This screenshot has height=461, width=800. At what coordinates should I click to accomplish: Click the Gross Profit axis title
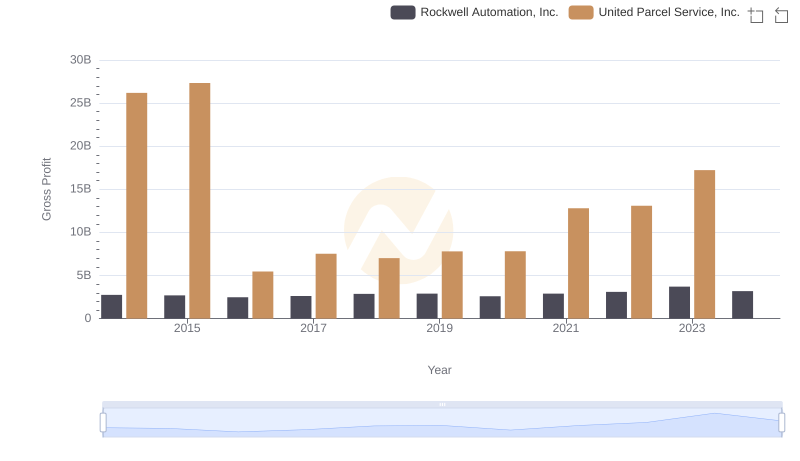tap(46, 189)
